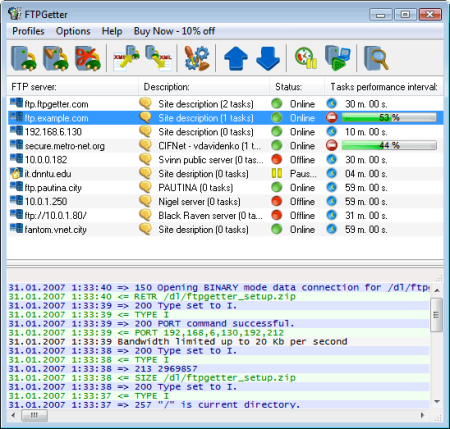Click the 53 % progress bar
The height and width of the screenshot is (429, 450).
click(x=389, y=117)
